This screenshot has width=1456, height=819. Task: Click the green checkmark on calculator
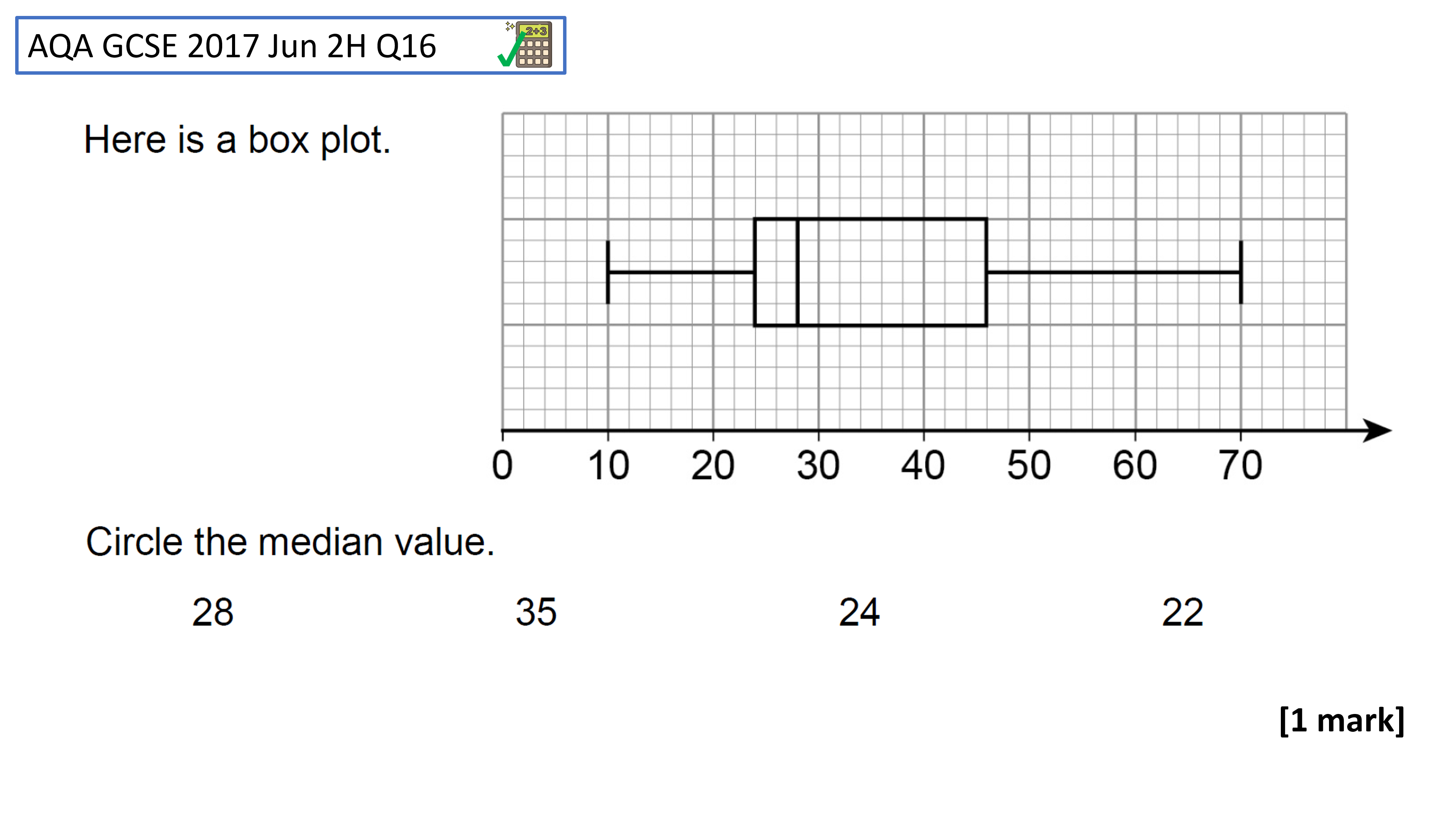click(511, 50)
